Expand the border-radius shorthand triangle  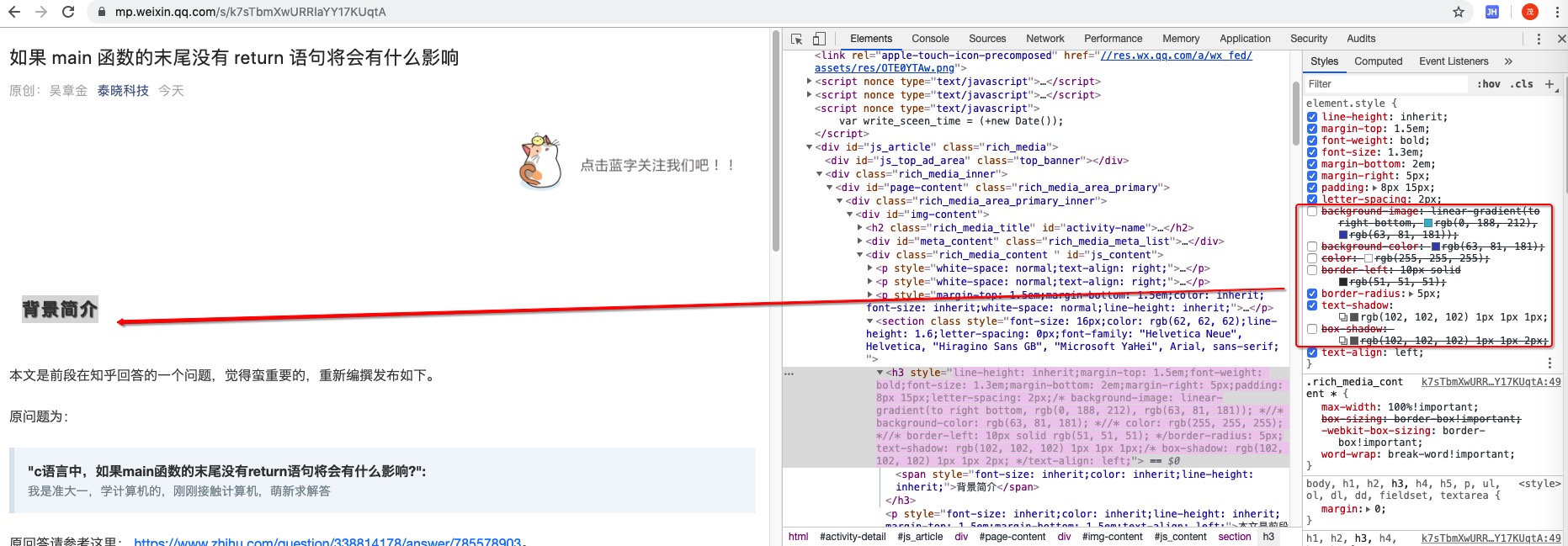pos(1411,294)
